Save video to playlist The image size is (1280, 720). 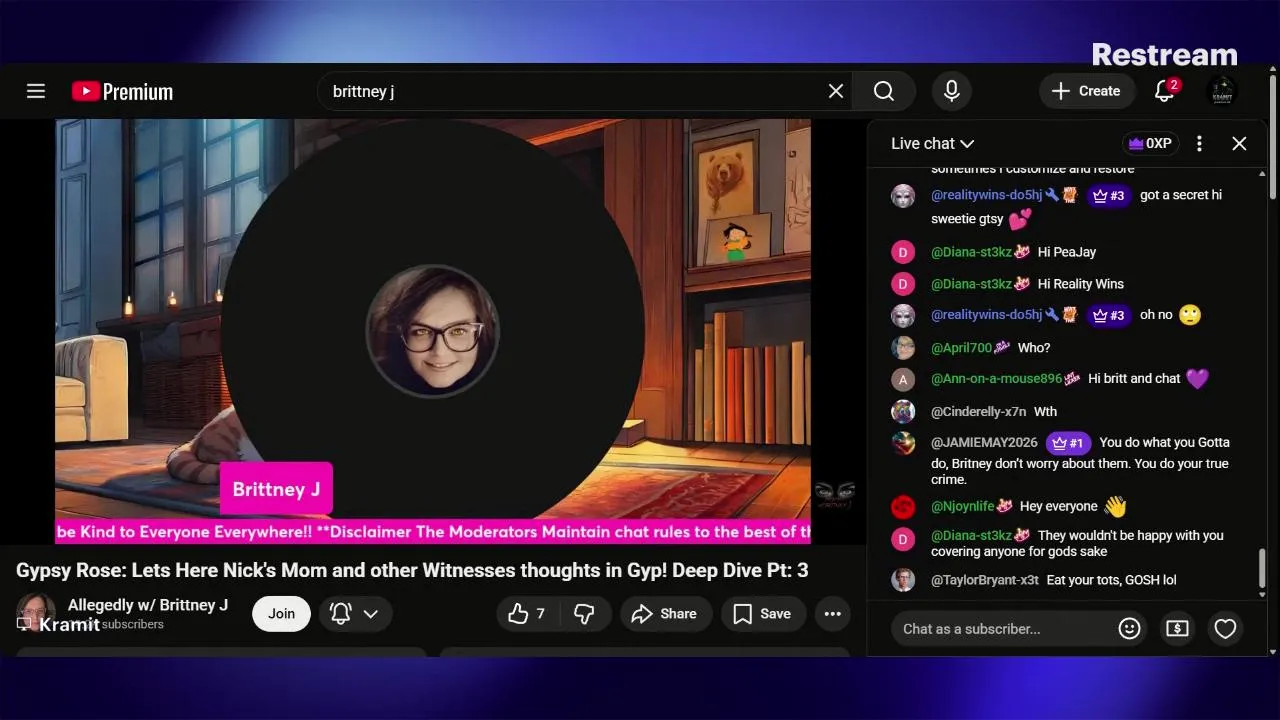[762, 614]
